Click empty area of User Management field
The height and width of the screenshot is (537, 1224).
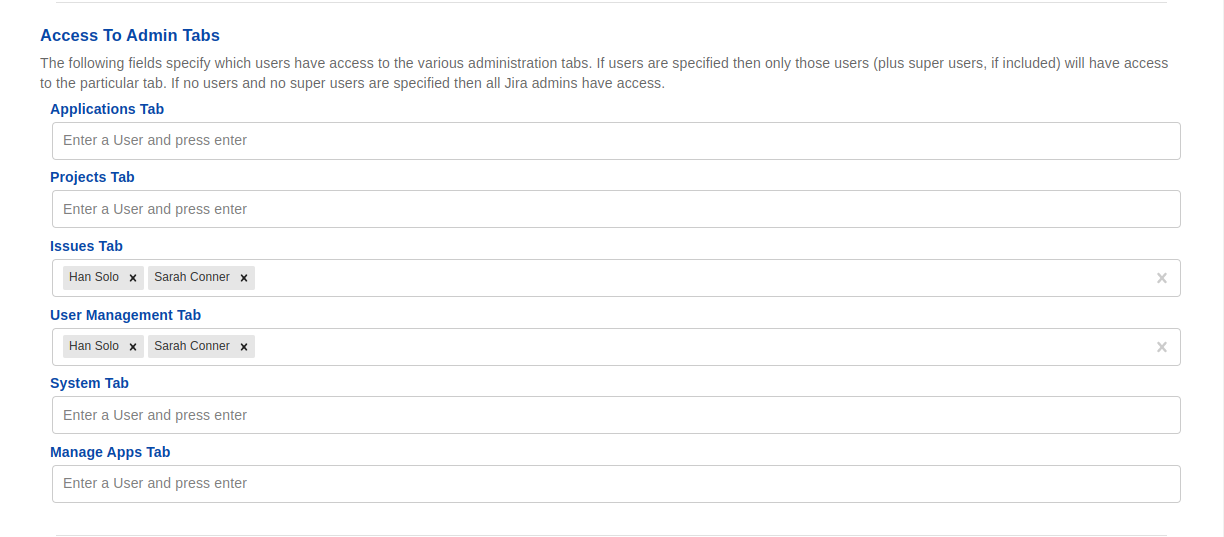tap(700, 347)
